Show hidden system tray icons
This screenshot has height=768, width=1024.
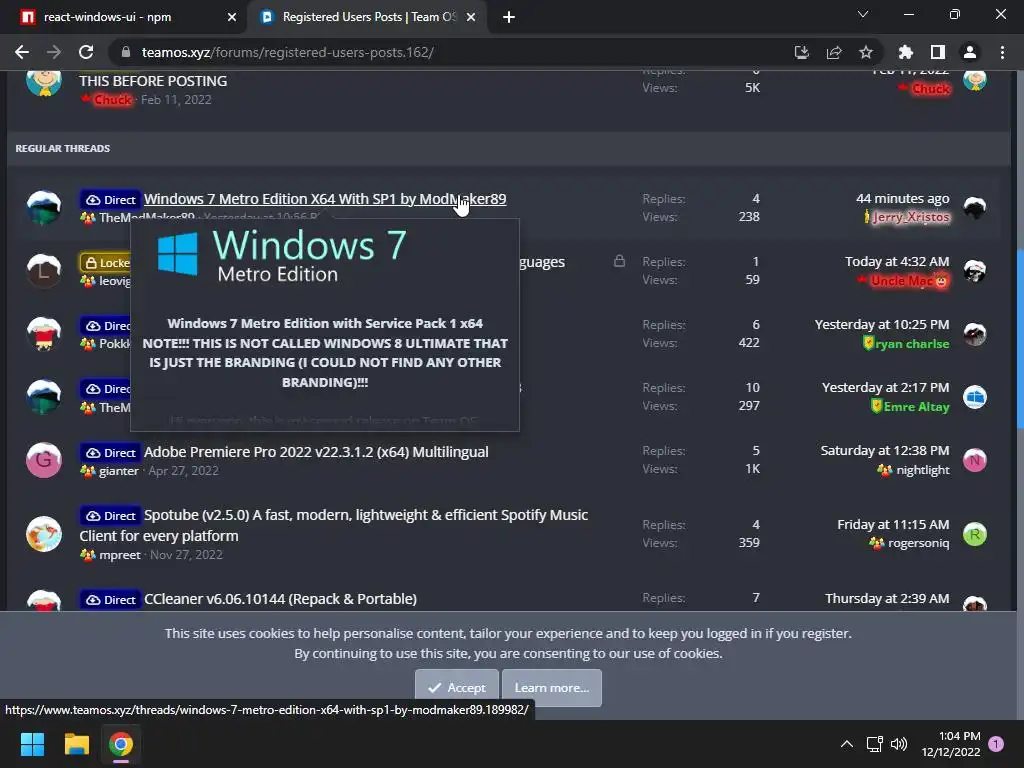pyautogui.click(x=846, y=744)
